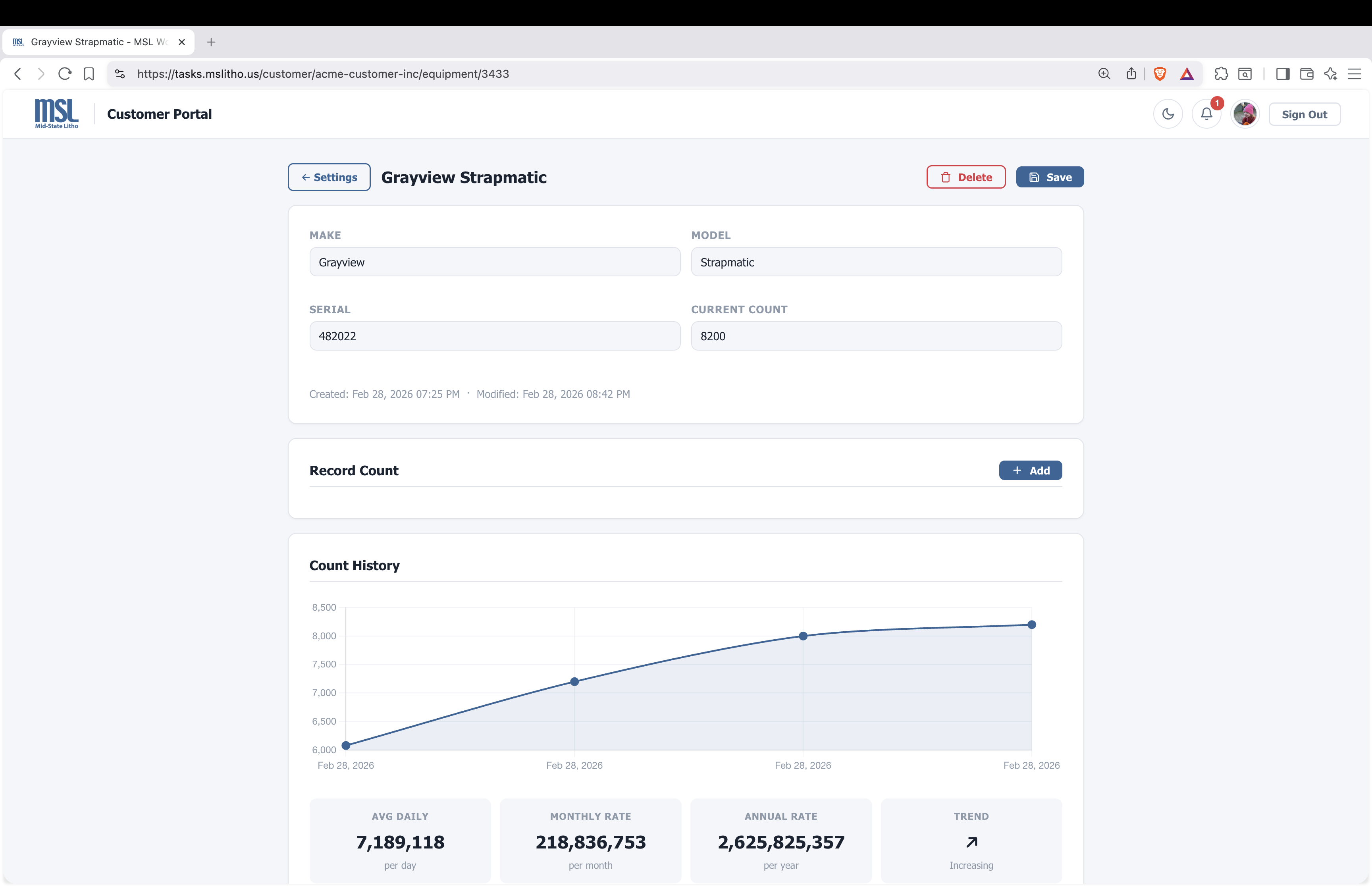This screenshot has height=887, width=1372.
Task: Save the equipment record
Action: (x=1050, y=177)
